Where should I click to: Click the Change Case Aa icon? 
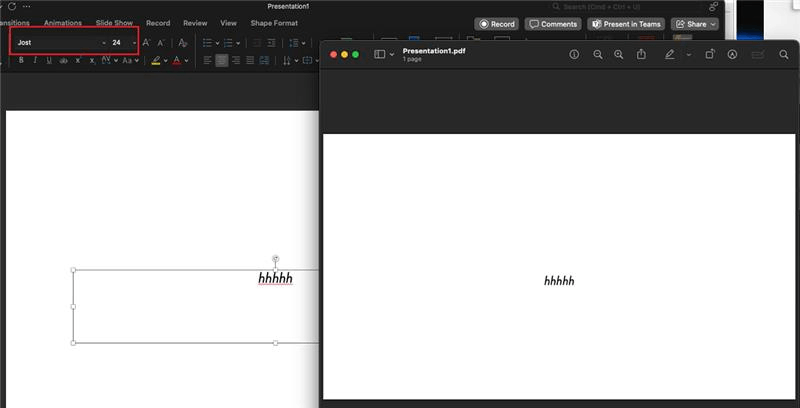click(x=127, y=61)
